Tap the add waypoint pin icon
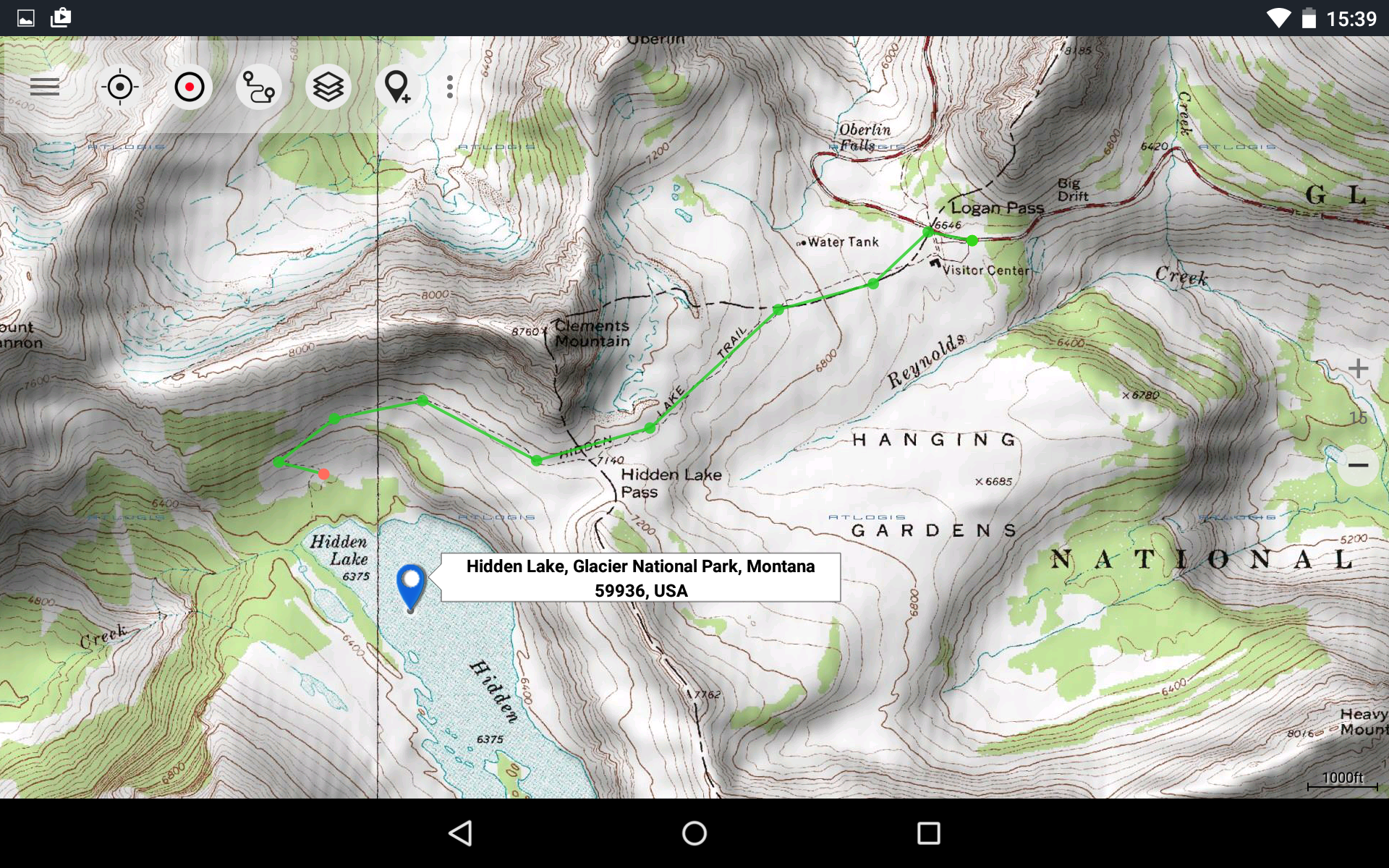The height and width of the screenshot is (868, 1389). pyautogui.click(x=397, y=88)
